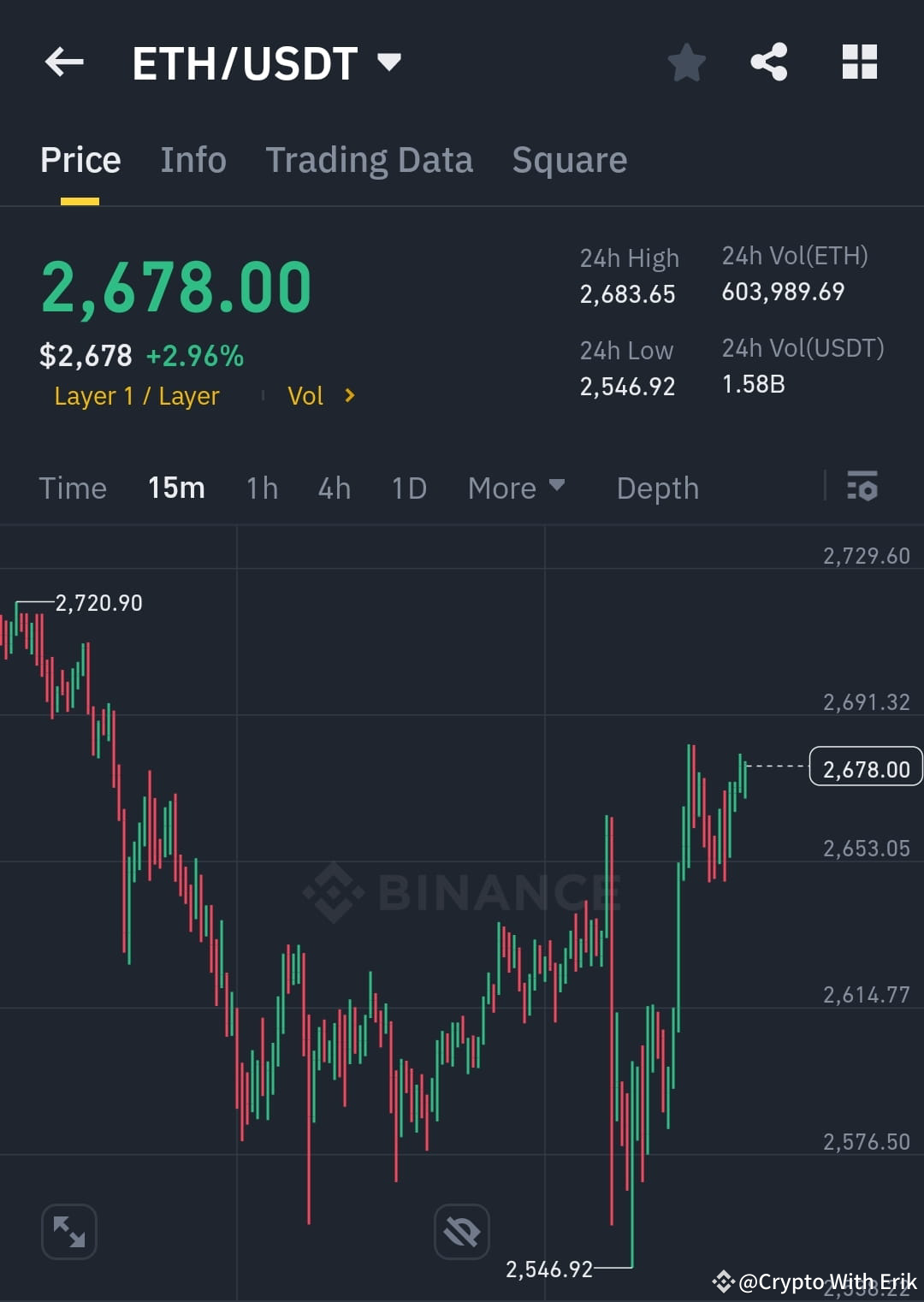
Task: Select the Depth view
Action: [x=657, y=488]
